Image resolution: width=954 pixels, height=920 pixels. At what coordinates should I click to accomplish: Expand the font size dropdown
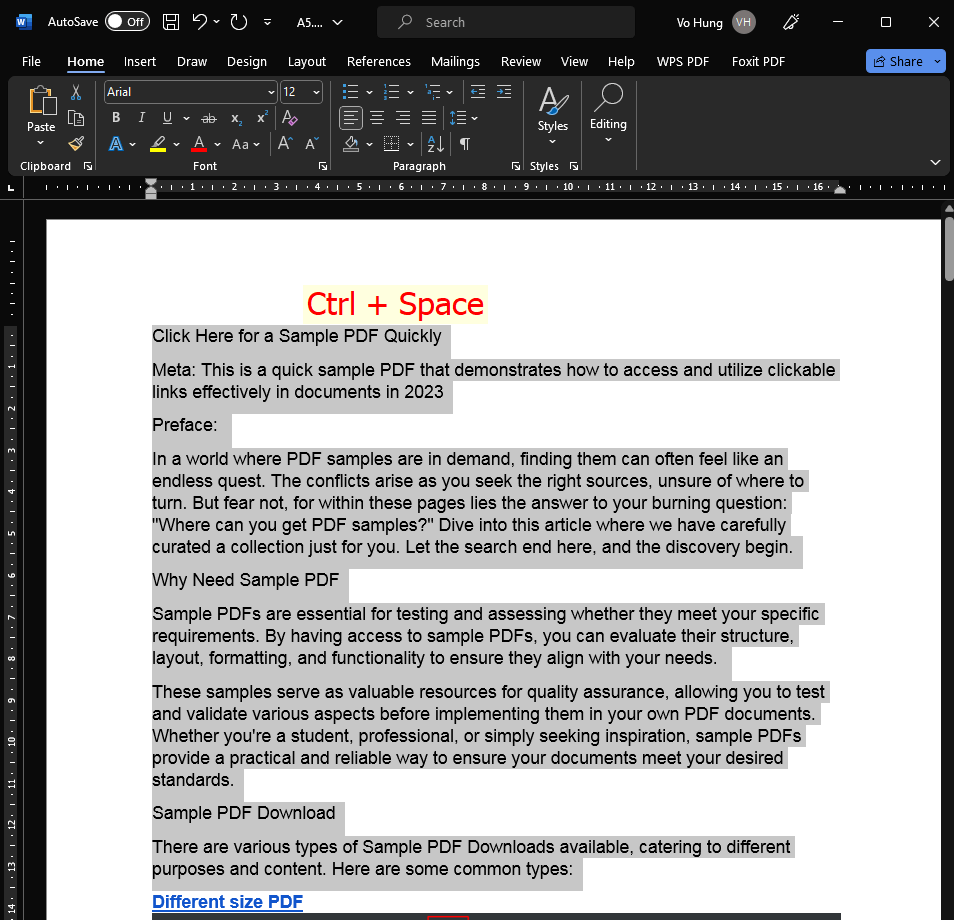[316, 92]
